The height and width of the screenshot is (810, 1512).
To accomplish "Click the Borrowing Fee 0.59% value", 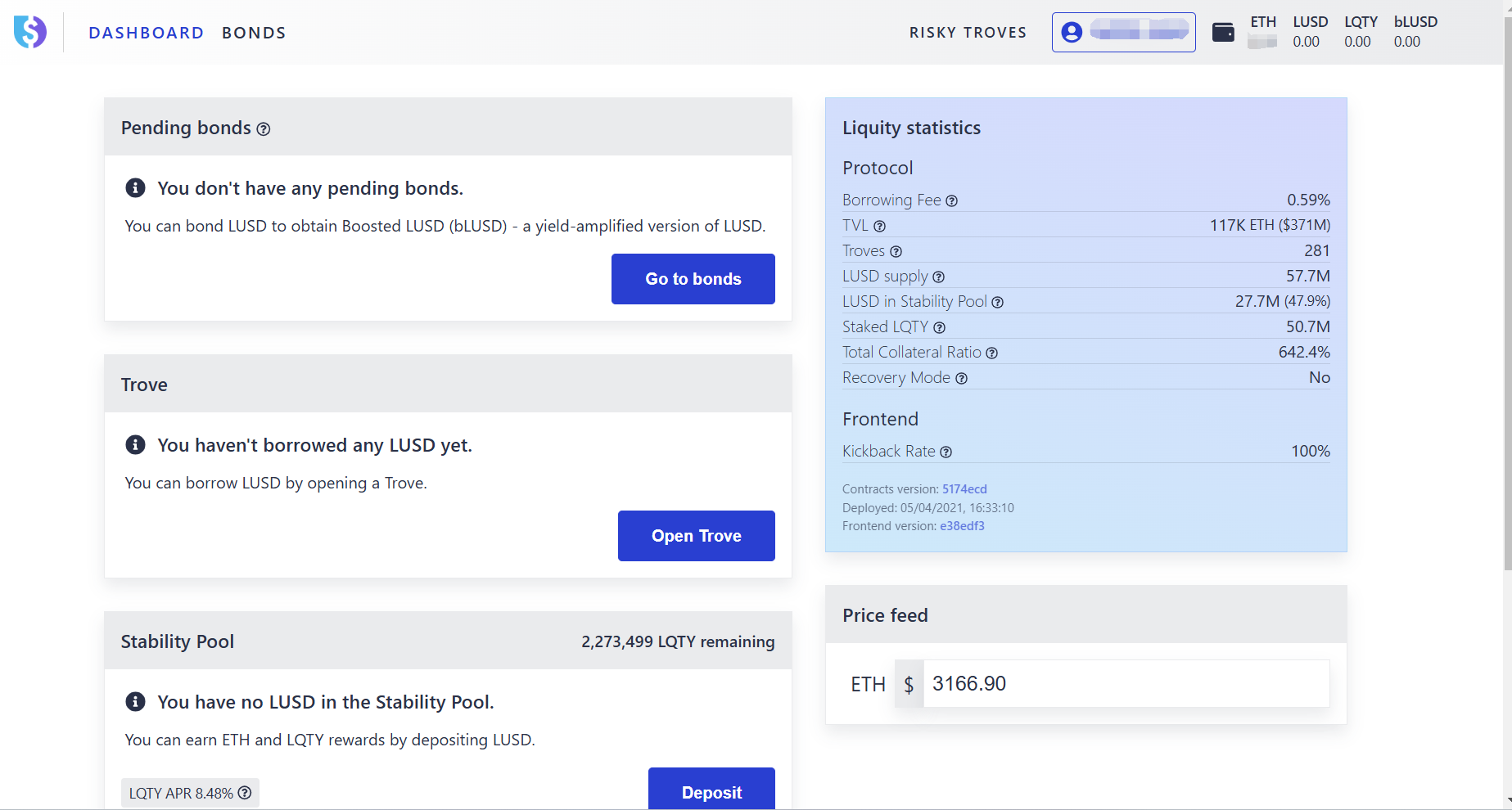I will click(x=1308, y=200).
